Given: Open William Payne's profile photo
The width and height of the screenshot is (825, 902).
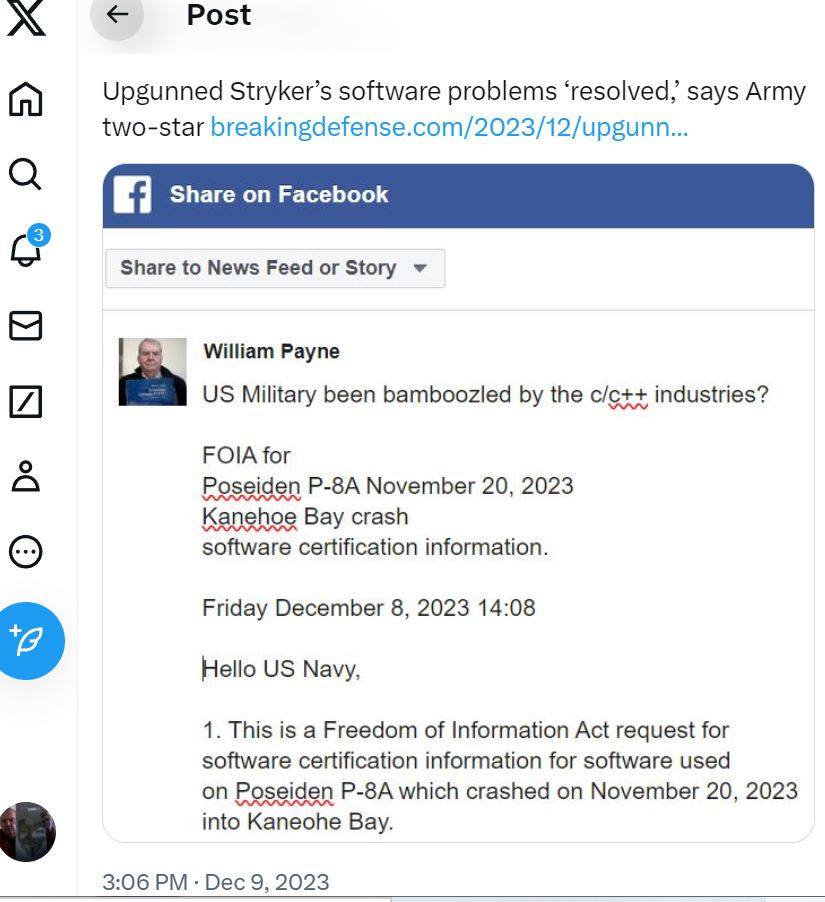Looking at the screenshot, I should click(152, 372).
